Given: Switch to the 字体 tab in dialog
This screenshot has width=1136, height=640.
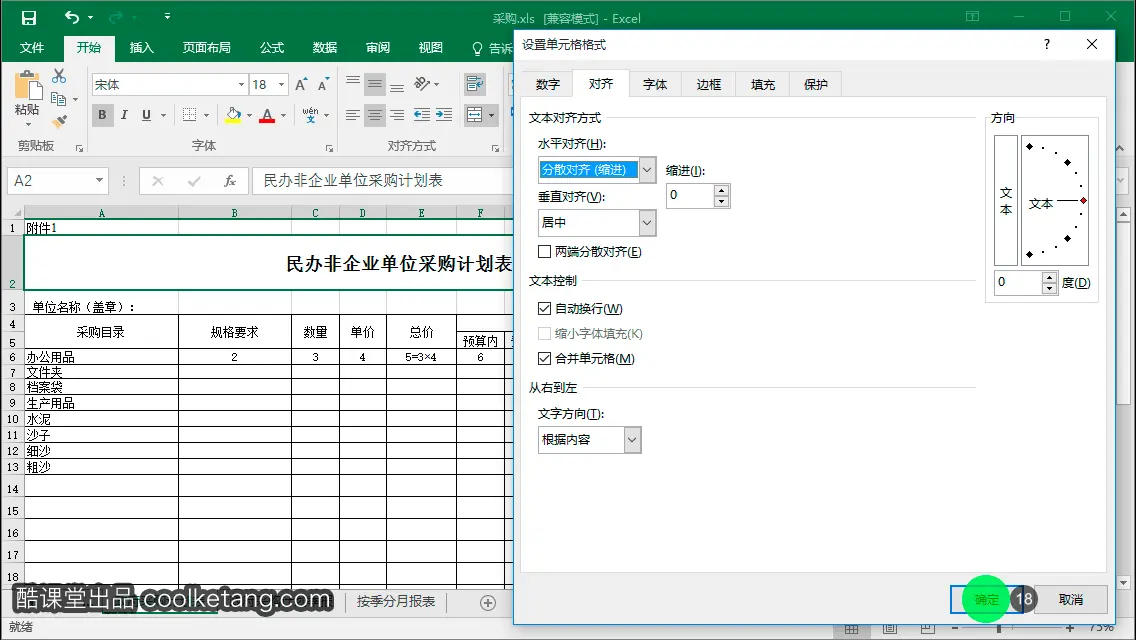Looking at the screenshot, I should (x=655, y=84).
